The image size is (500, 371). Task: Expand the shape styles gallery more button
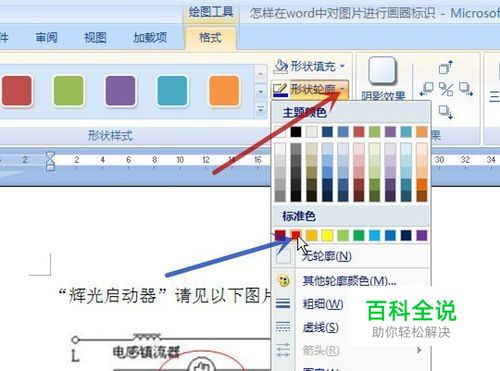261,109
